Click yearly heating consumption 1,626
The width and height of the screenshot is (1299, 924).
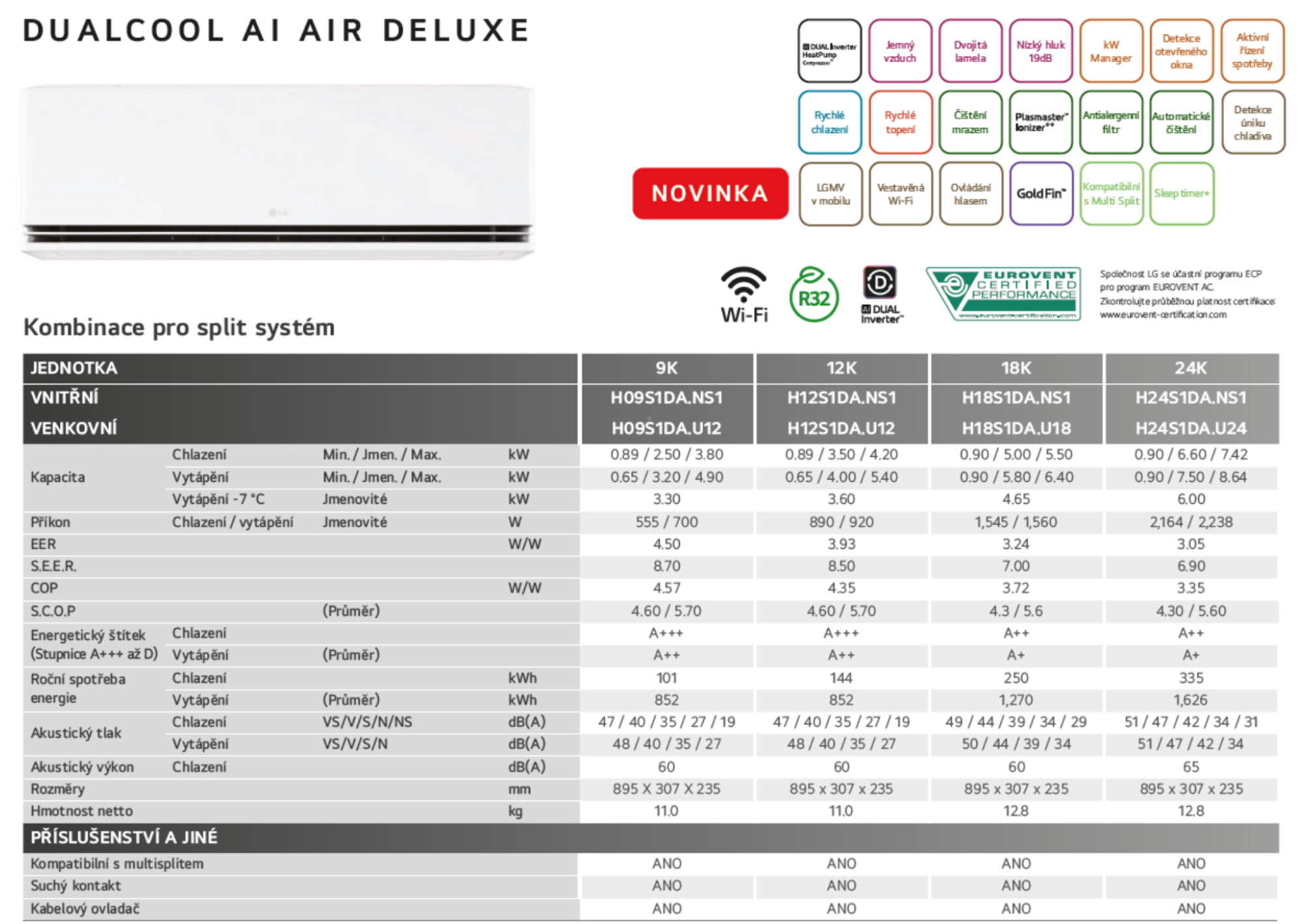1191,700
